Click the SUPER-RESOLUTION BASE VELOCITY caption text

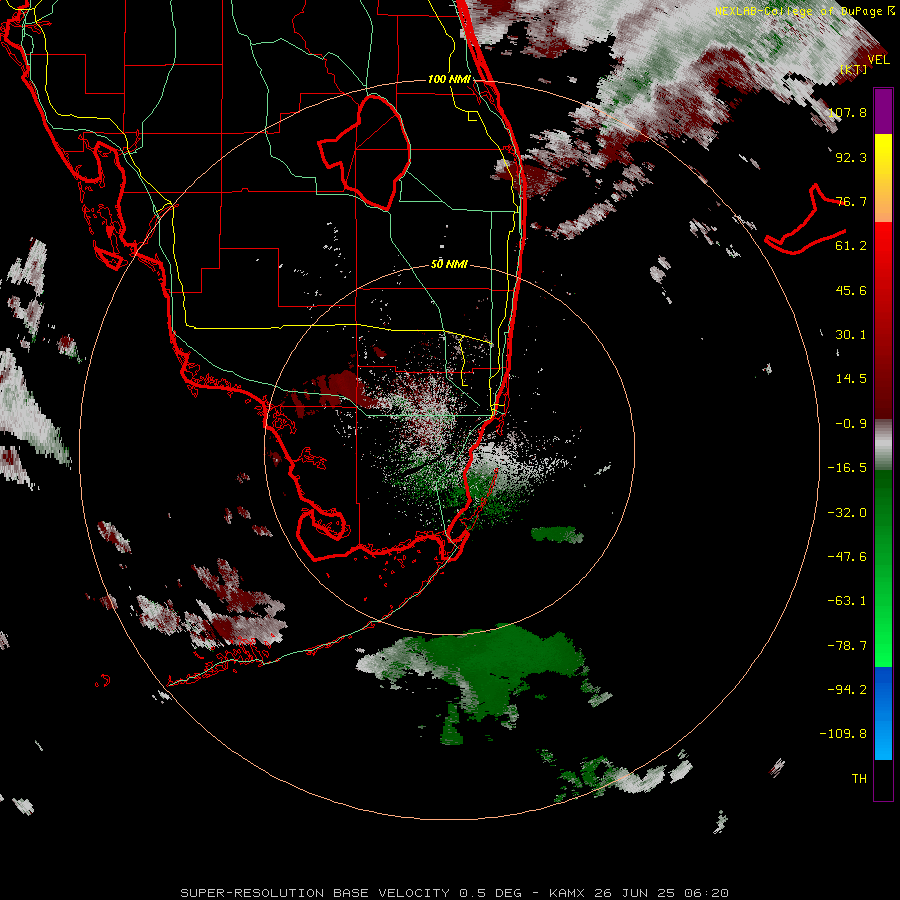455,893
